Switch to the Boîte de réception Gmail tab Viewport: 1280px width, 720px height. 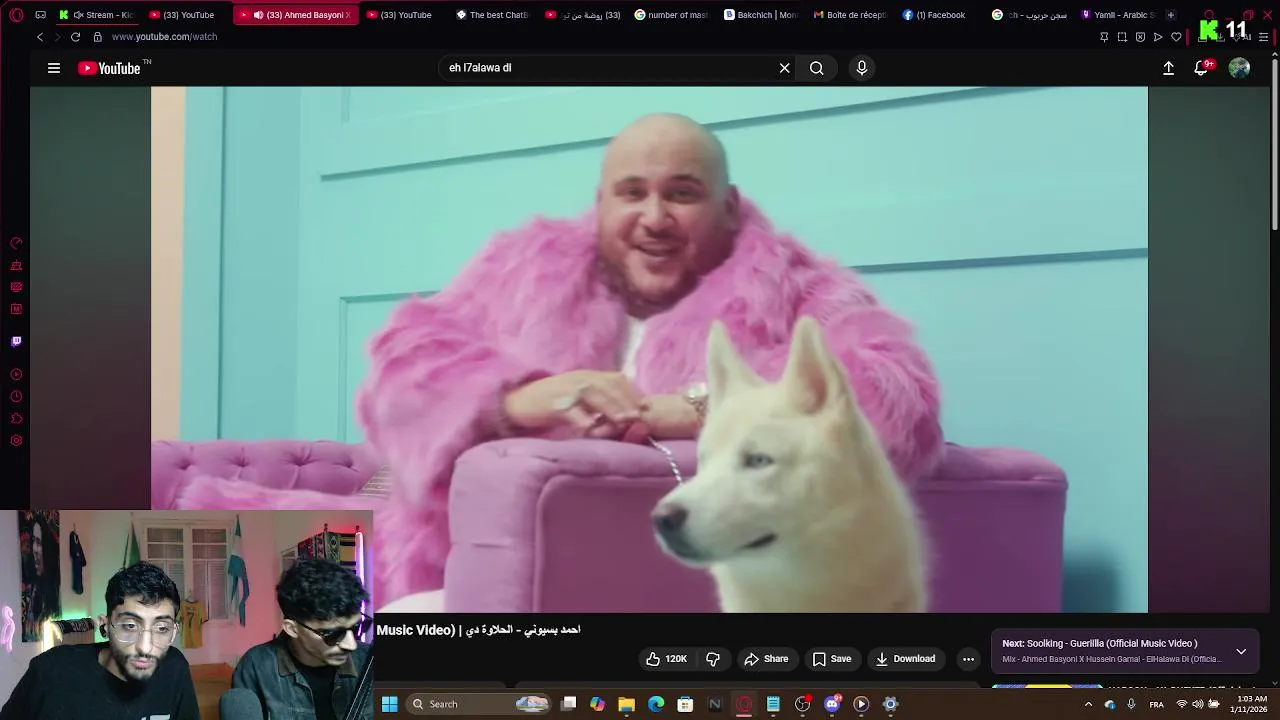tap(851, 15)
